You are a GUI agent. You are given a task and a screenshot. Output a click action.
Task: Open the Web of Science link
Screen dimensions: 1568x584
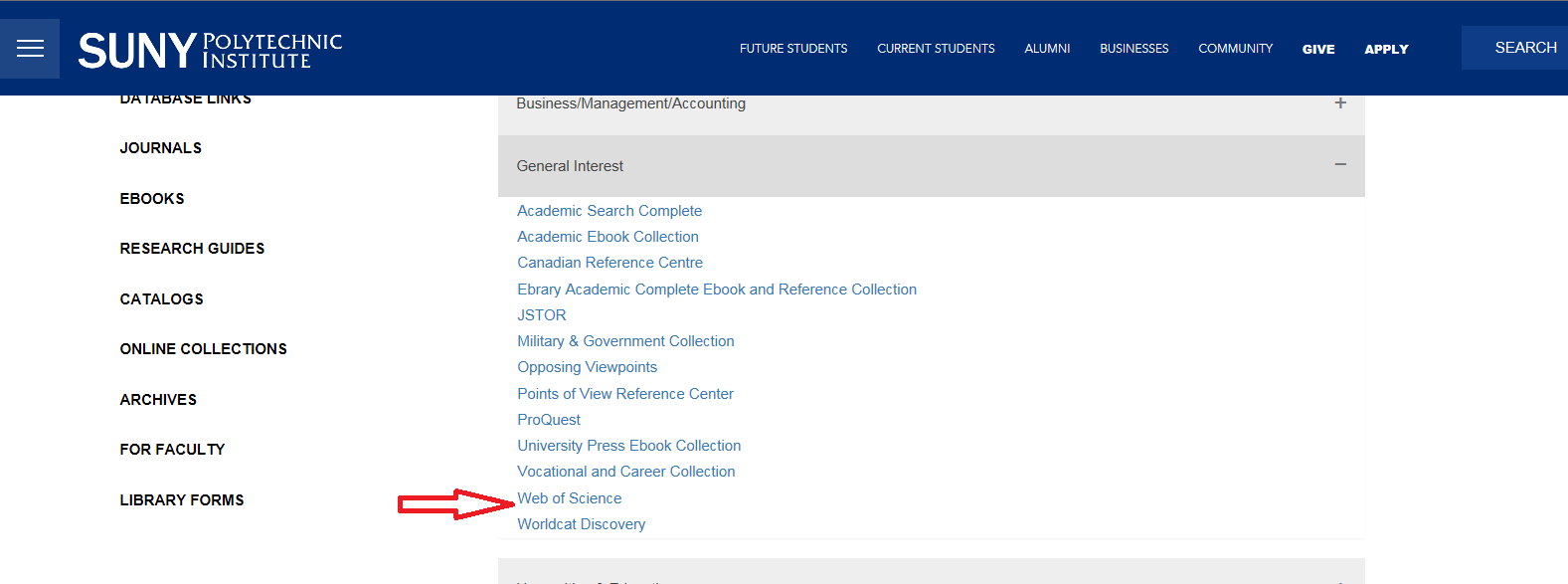tap(569, 498)
